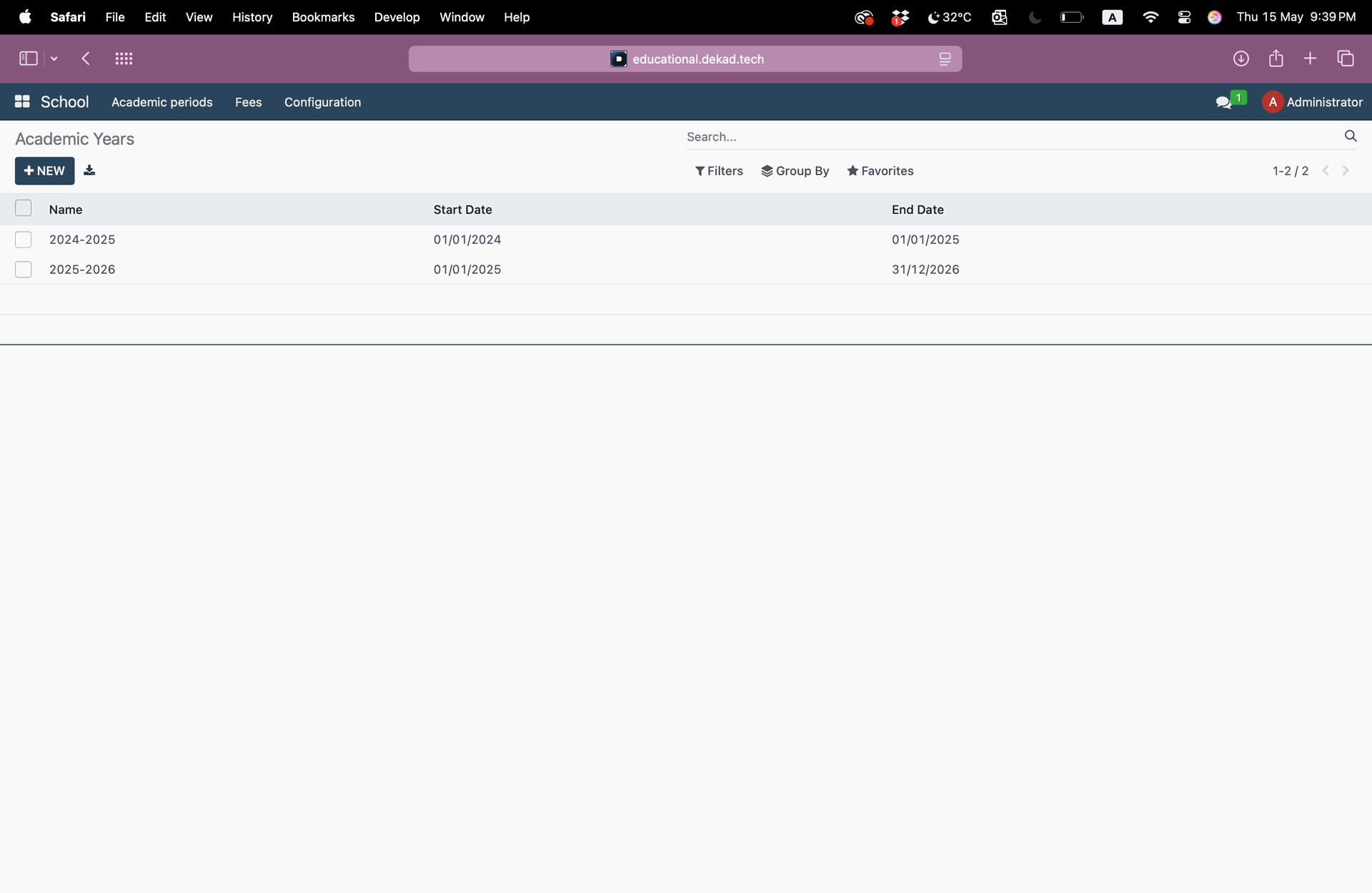The height and width of the screenshot is (893, 1372).
Task: Toggle the Safari sidebar icon
Action: 29,59
